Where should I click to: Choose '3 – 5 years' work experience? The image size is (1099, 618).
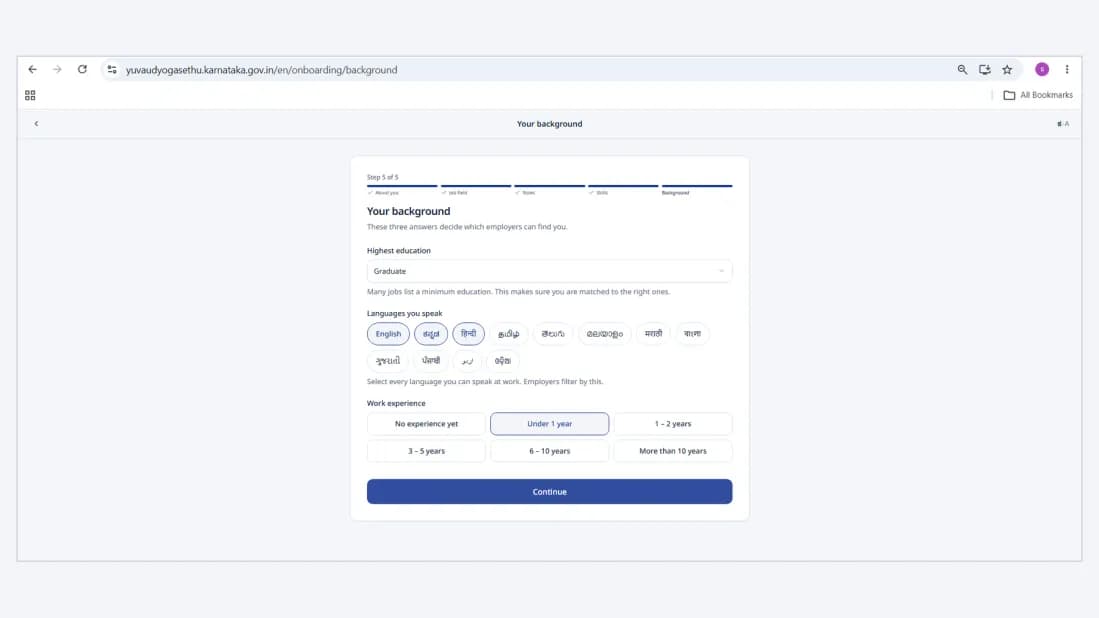pyautogui.click(x=426, y=451)
